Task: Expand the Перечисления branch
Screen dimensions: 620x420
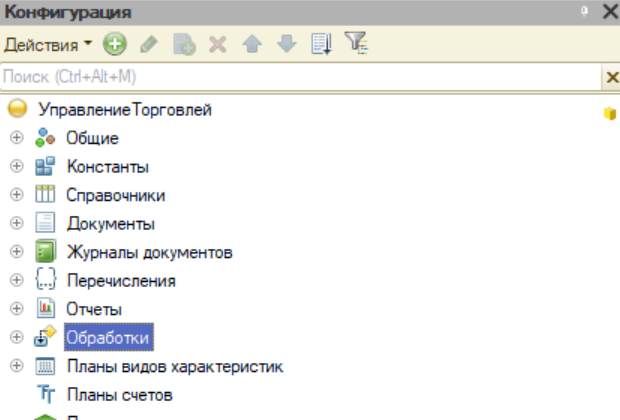Action: [x=16, y=280]
